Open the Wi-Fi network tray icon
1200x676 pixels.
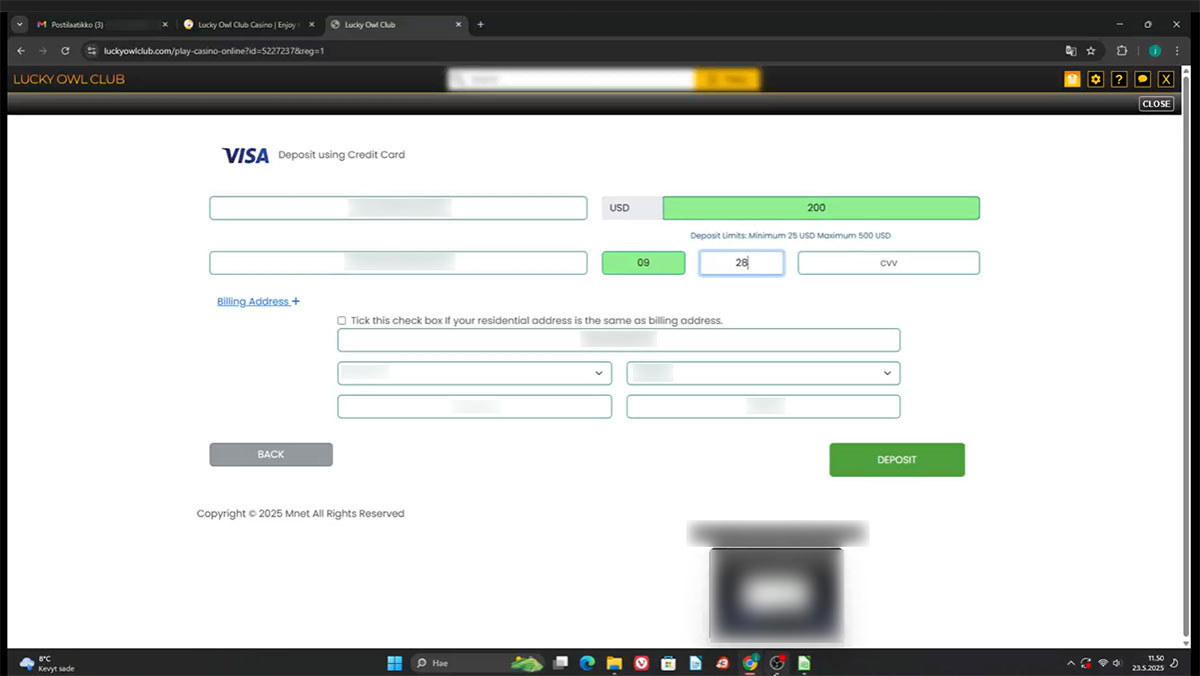[1103, 663]
